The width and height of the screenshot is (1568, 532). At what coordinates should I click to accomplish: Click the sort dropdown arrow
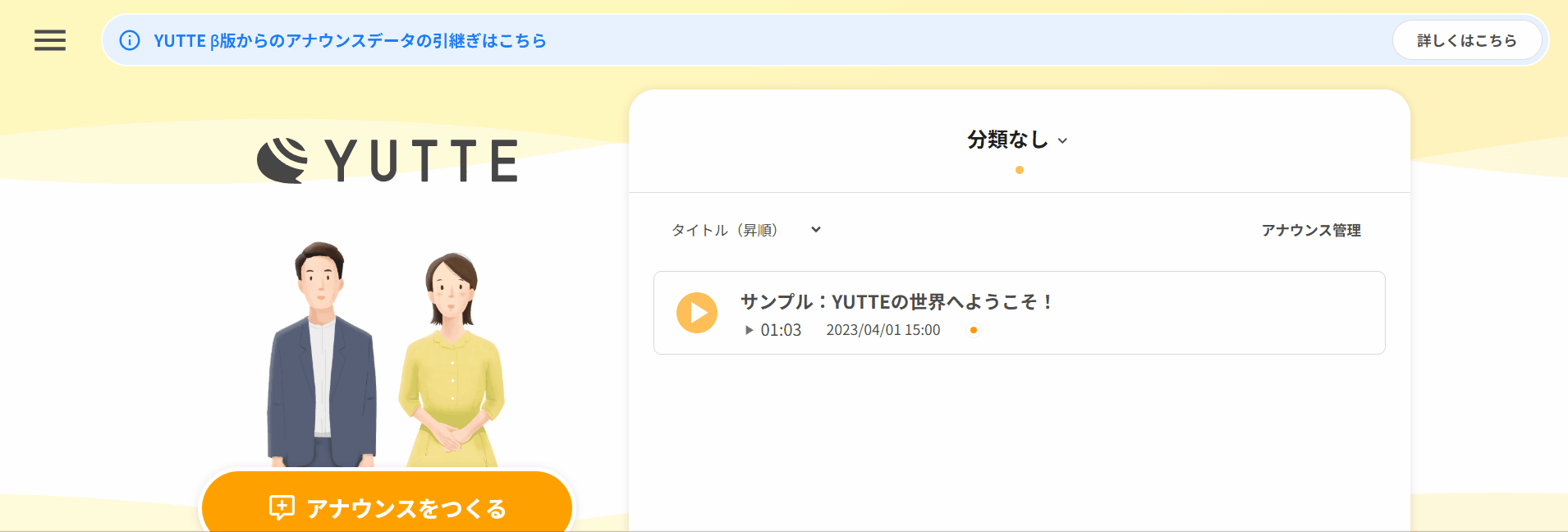tap(815, 230)
